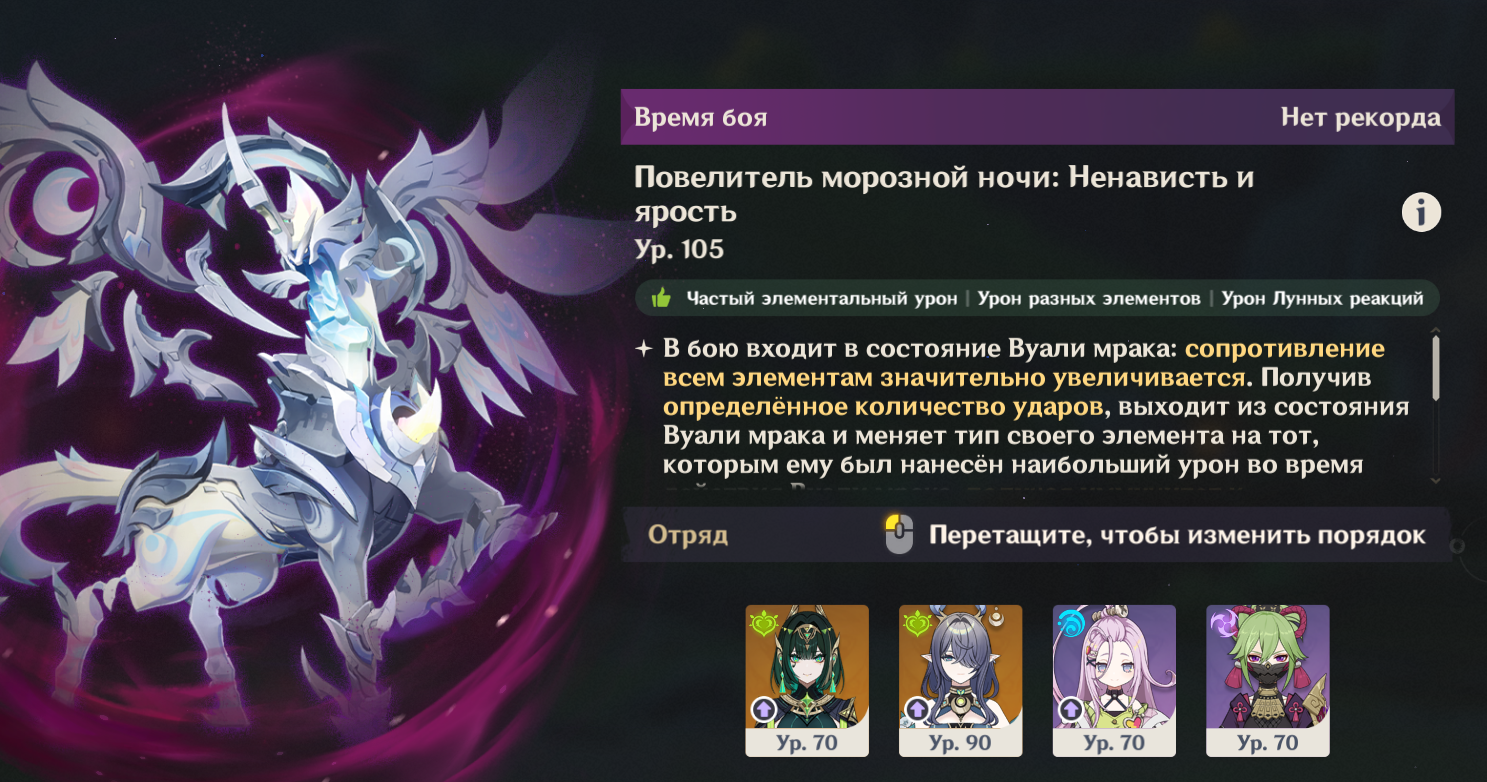Open the boss info icon
The image size is (1487, 782).
click(x=1421, y=212)
